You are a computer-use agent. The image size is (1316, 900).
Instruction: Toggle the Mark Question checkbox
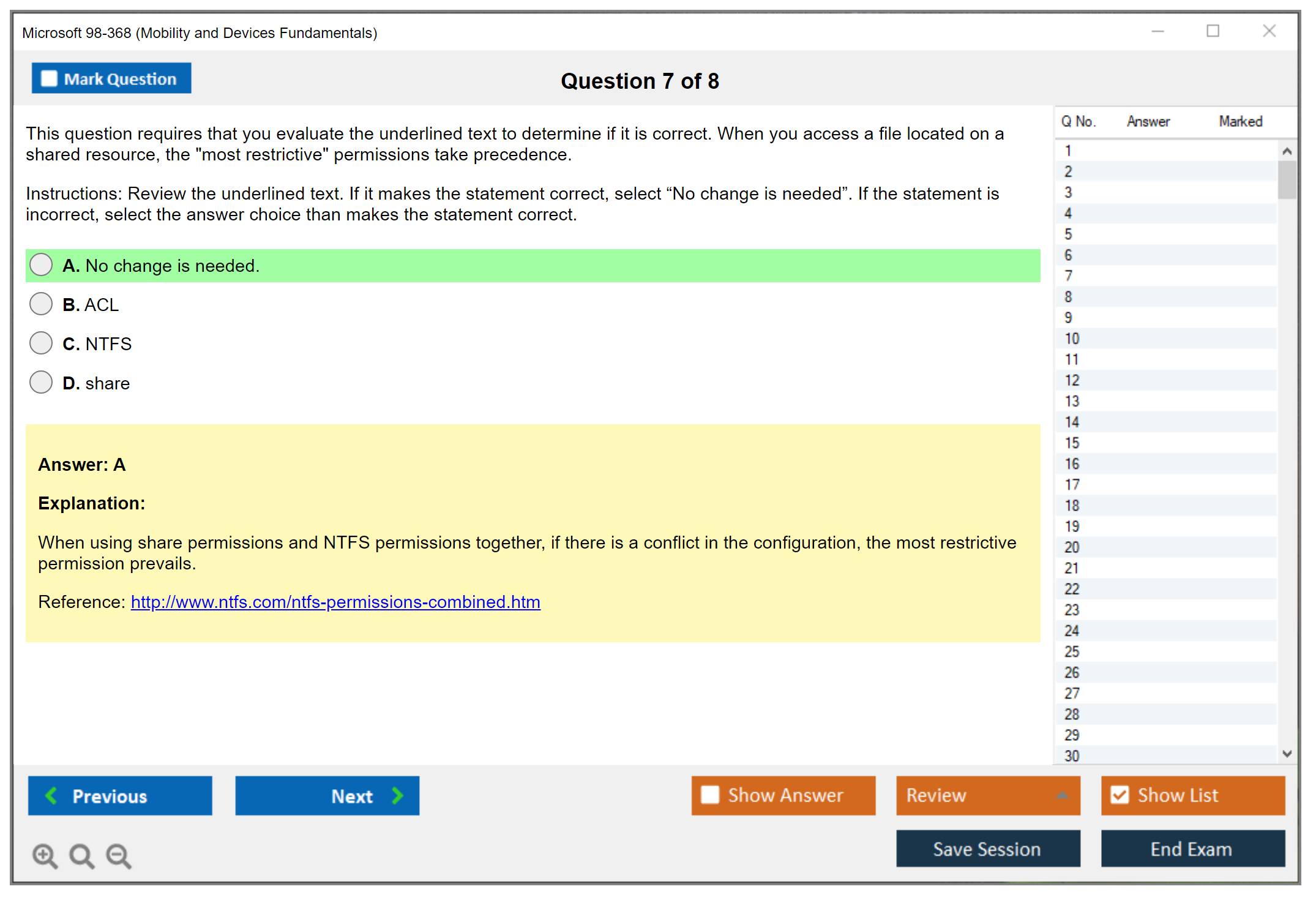(x=49, y=78)
